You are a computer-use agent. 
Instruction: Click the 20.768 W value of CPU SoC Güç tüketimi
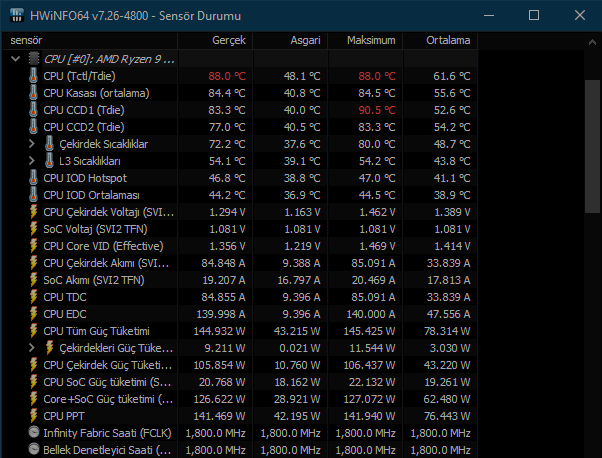click(222, 382)
